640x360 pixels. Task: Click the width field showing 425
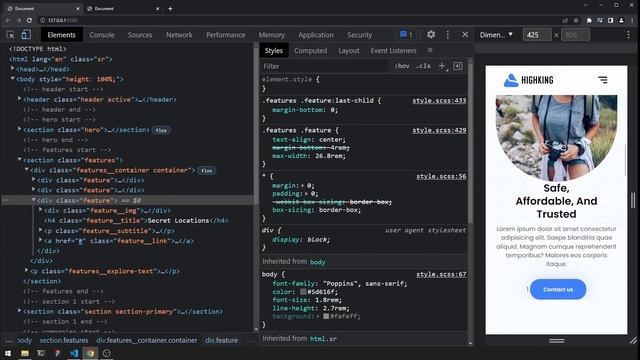(537, 35)
